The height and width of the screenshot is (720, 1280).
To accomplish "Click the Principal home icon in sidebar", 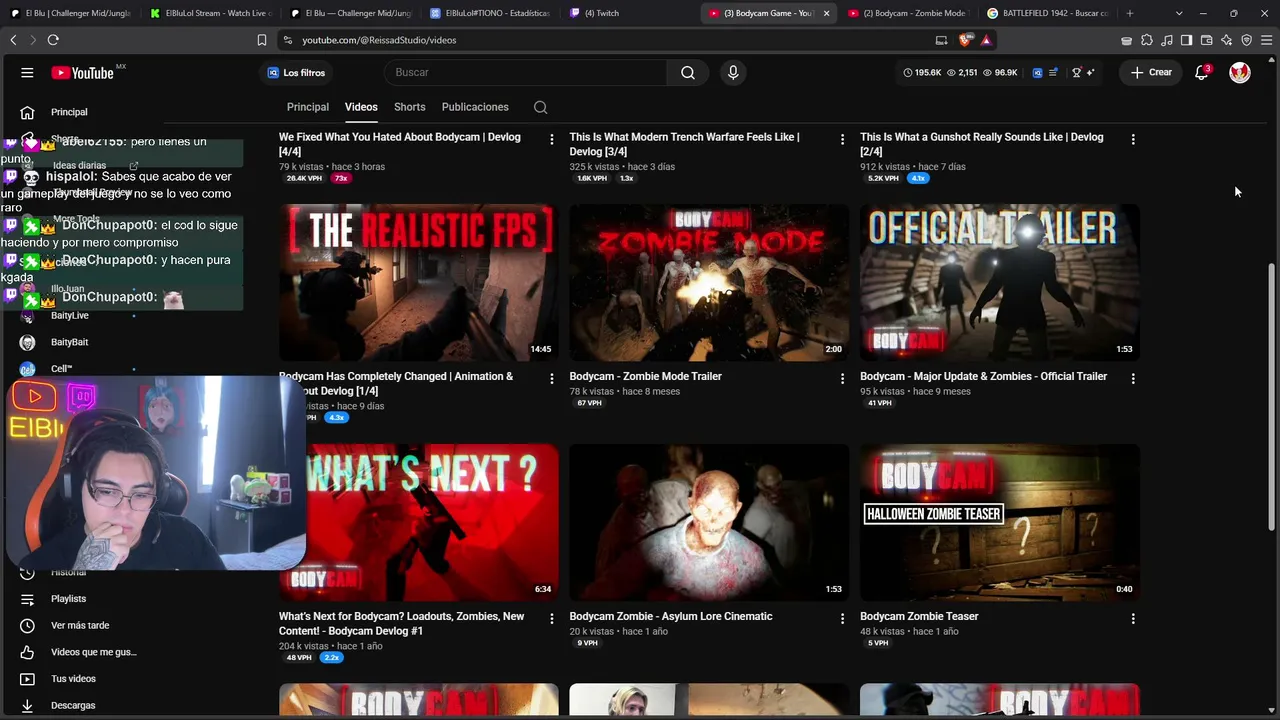I will pyautogui.click(x=27, y=112).
